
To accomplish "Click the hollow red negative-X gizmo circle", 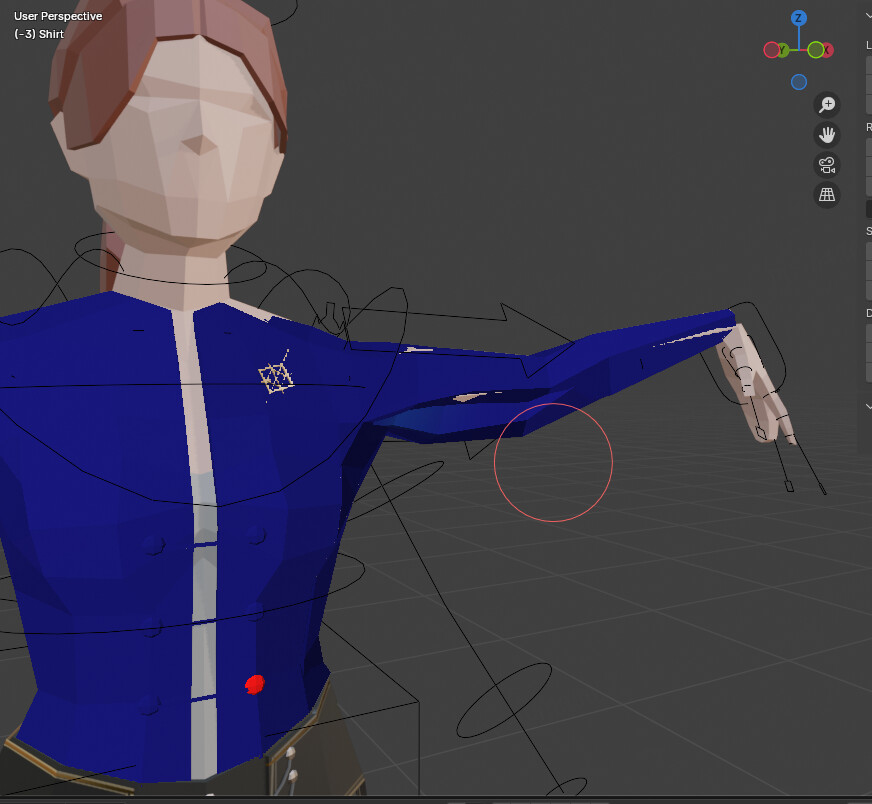I will click(771, 50).
